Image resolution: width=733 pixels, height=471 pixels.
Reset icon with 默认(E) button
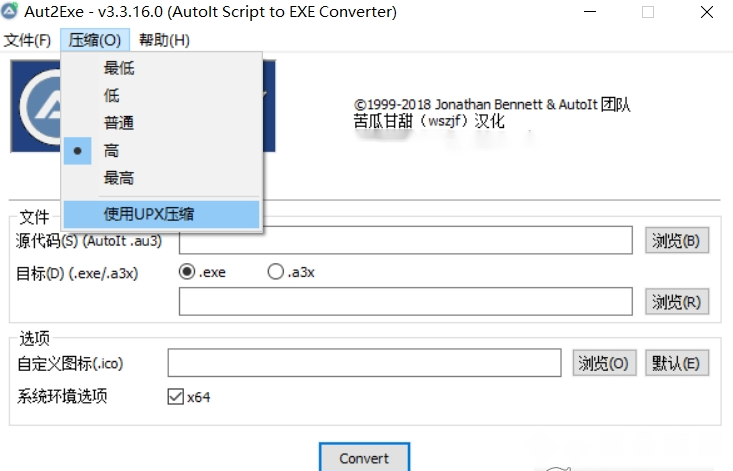click(x=677, y=363)
